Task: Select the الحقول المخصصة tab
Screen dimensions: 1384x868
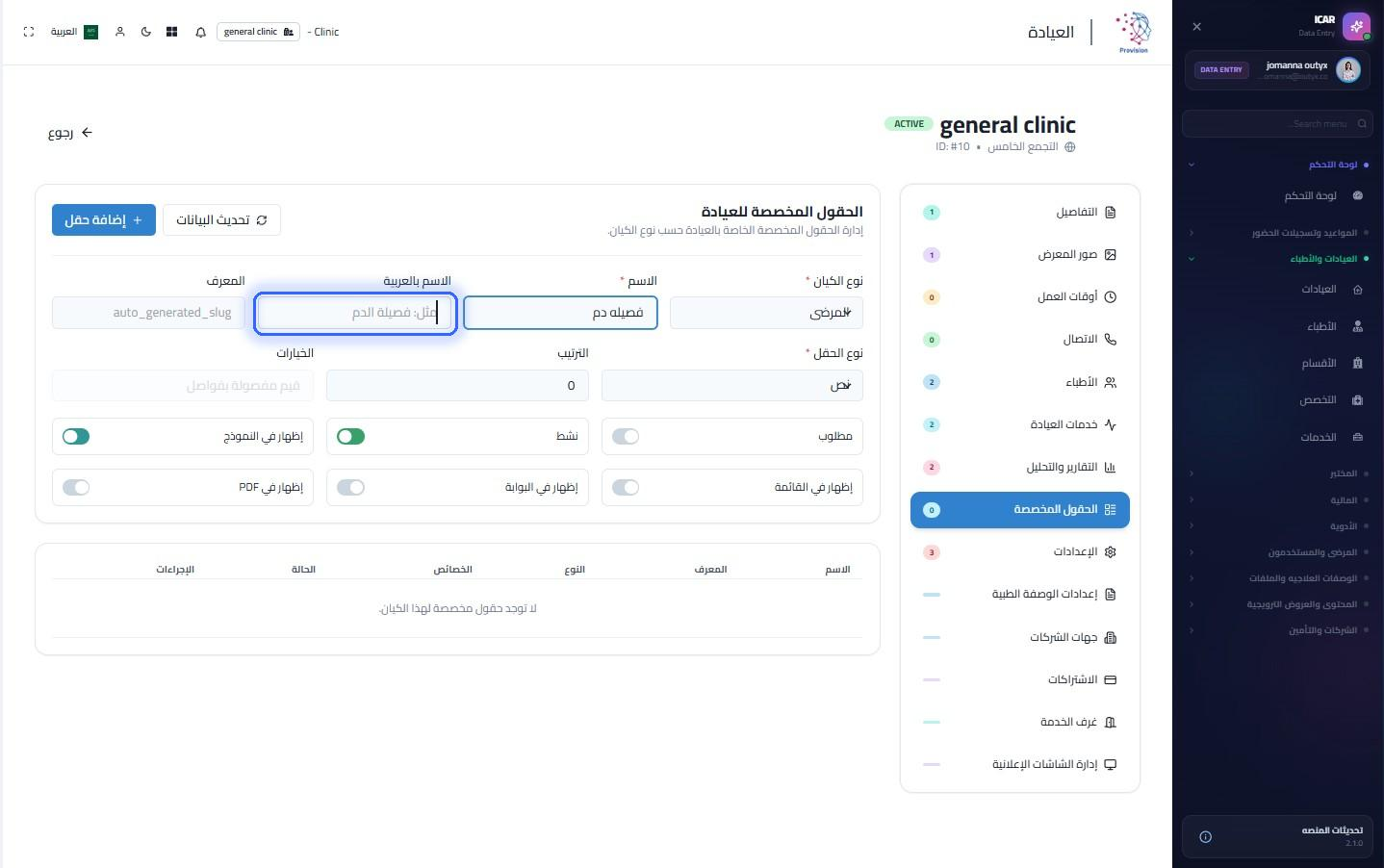Action: (x=1020, y=510)
